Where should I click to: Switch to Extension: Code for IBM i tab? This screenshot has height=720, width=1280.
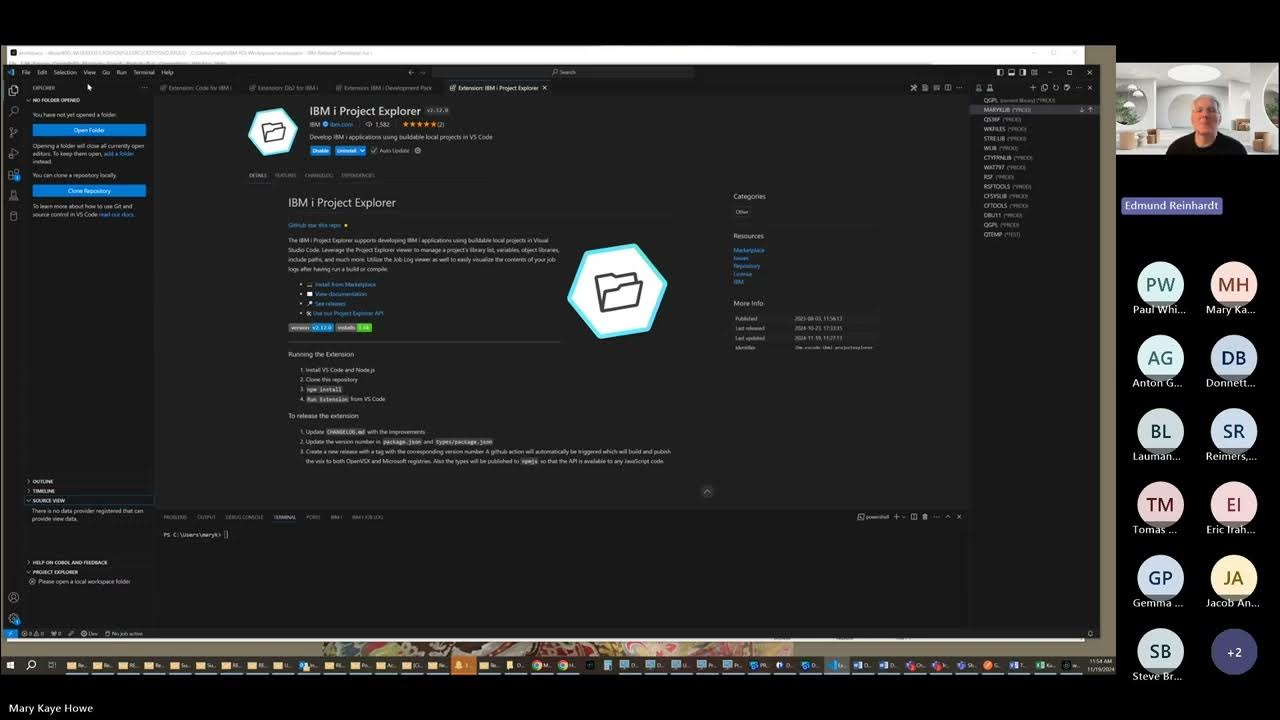click(x=196, y=88)
